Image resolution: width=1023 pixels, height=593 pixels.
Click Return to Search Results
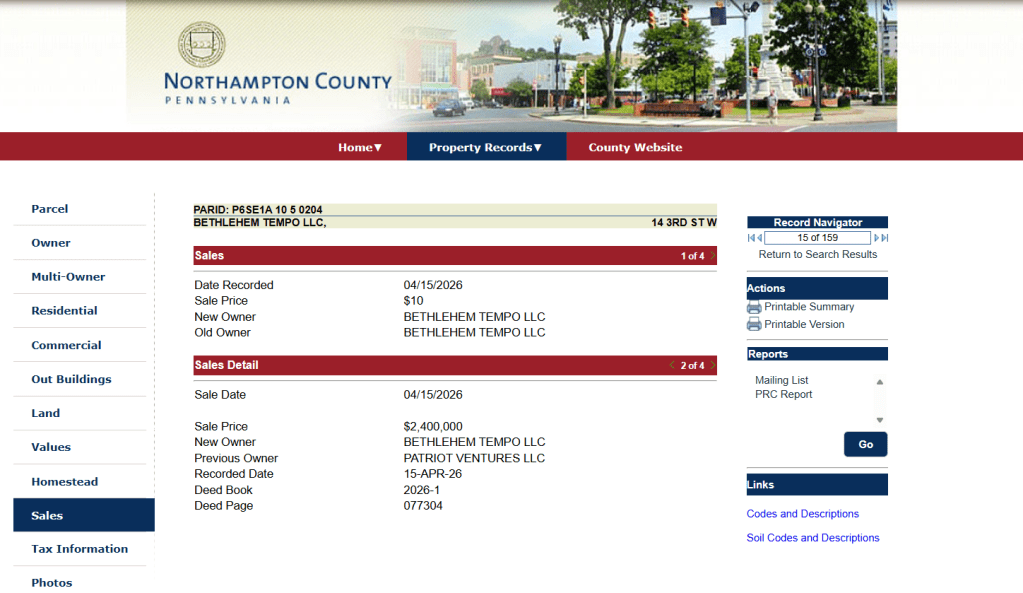click(817, 254)
